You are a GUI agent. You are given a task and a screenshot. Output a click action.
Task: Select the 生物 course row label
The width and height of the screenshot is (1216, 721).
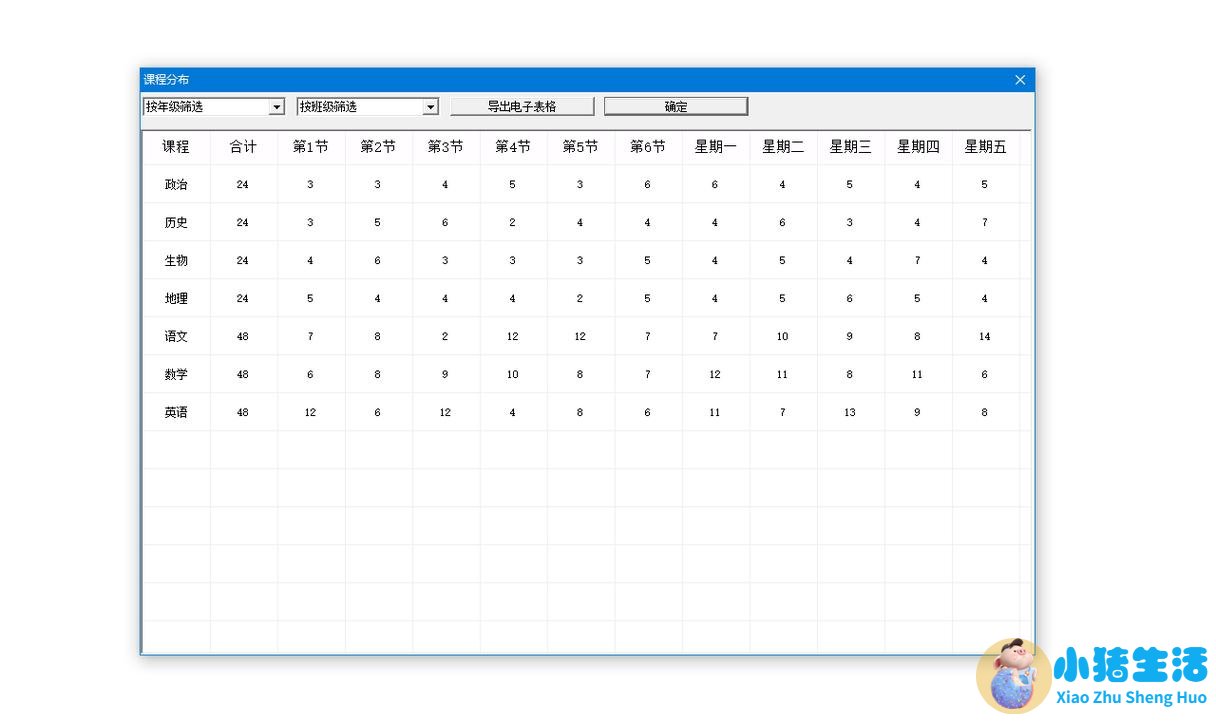click(x=176, y=261)
